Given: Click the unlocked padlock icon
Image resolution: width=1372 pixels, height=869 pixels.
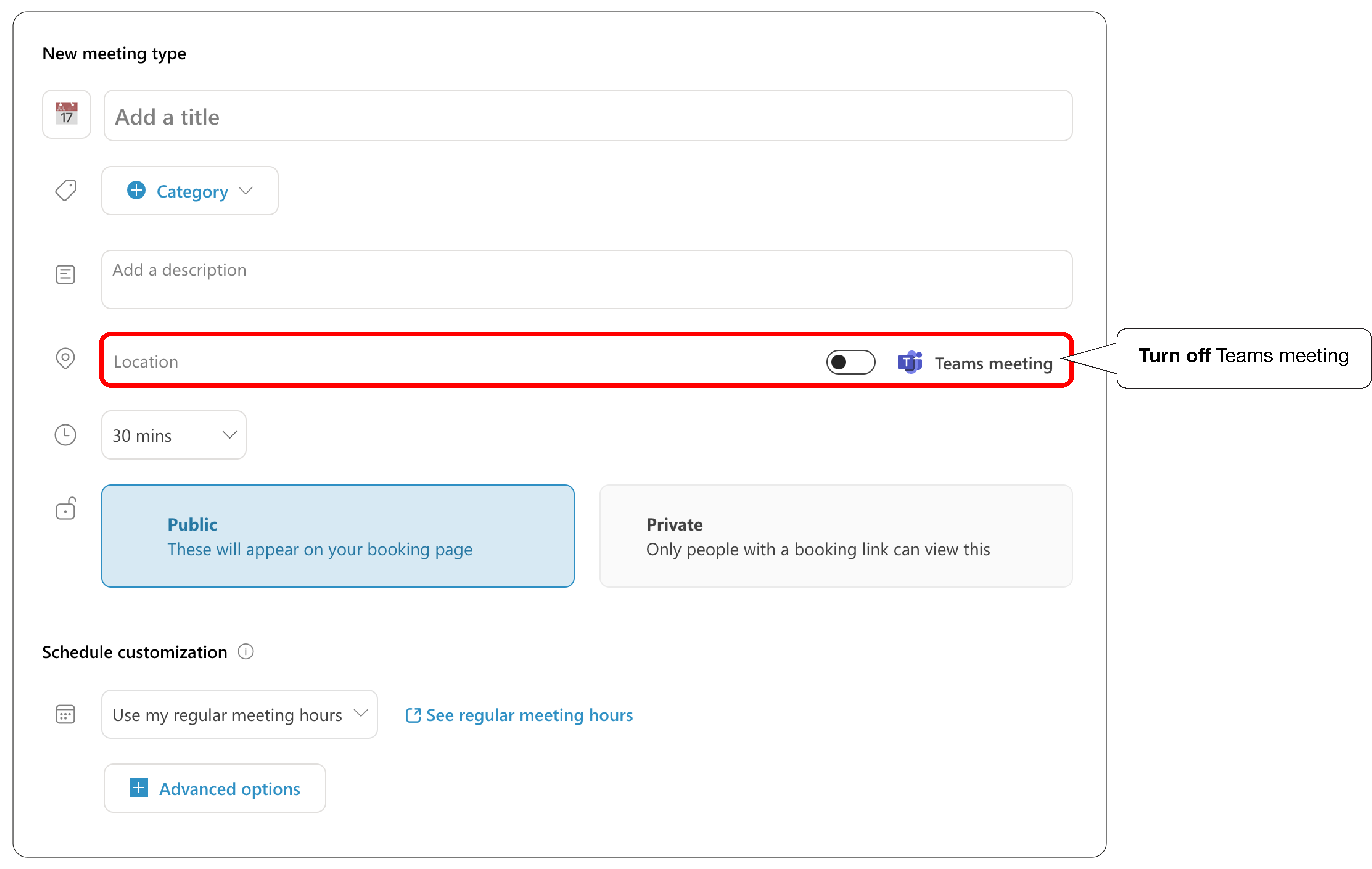Looking at the screenshot, I should (x=66, y=508).
